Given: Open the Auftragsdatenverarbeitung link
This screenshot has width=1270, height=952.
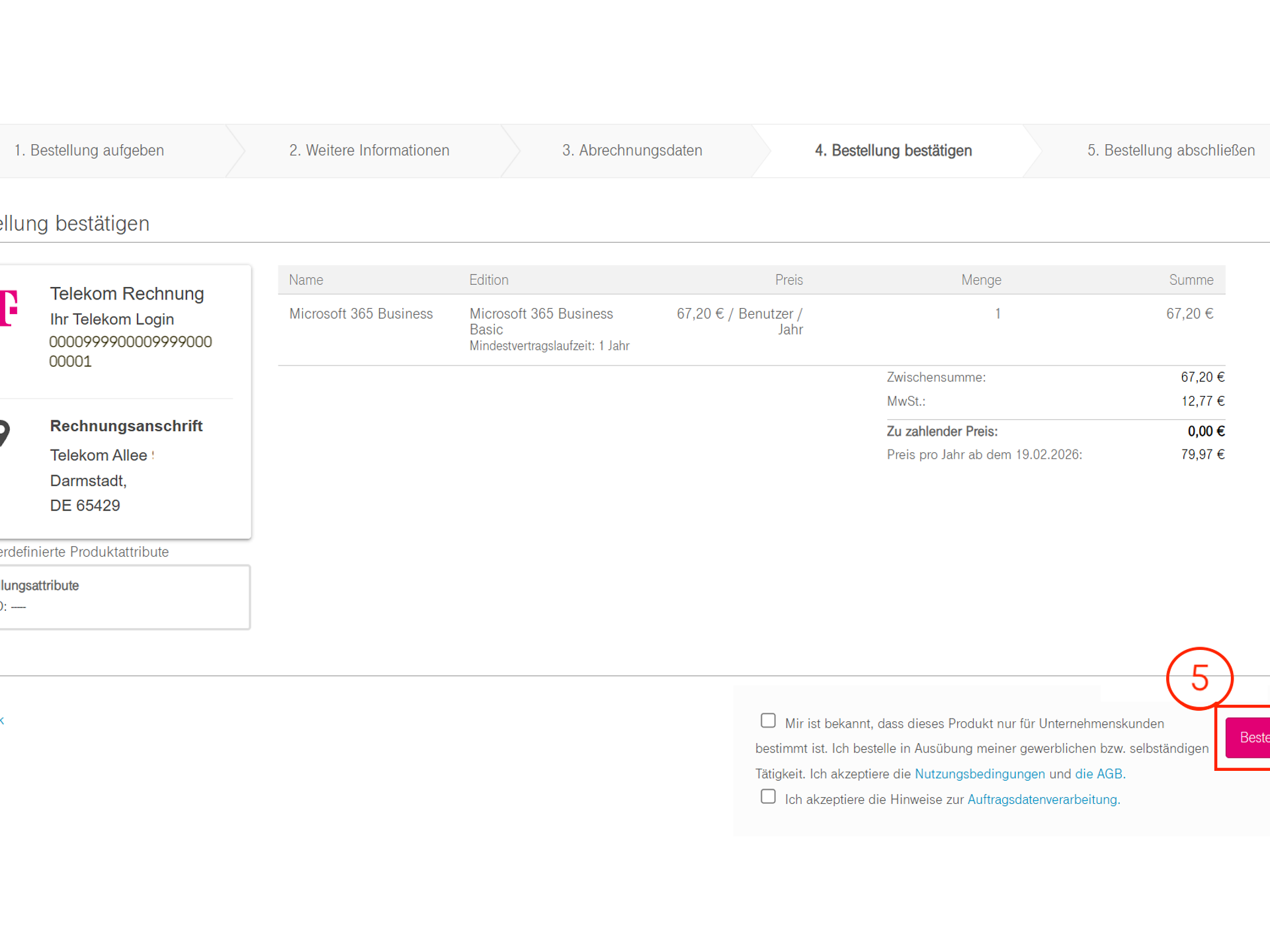Looking at the screenshot, I should point(1042,799).
